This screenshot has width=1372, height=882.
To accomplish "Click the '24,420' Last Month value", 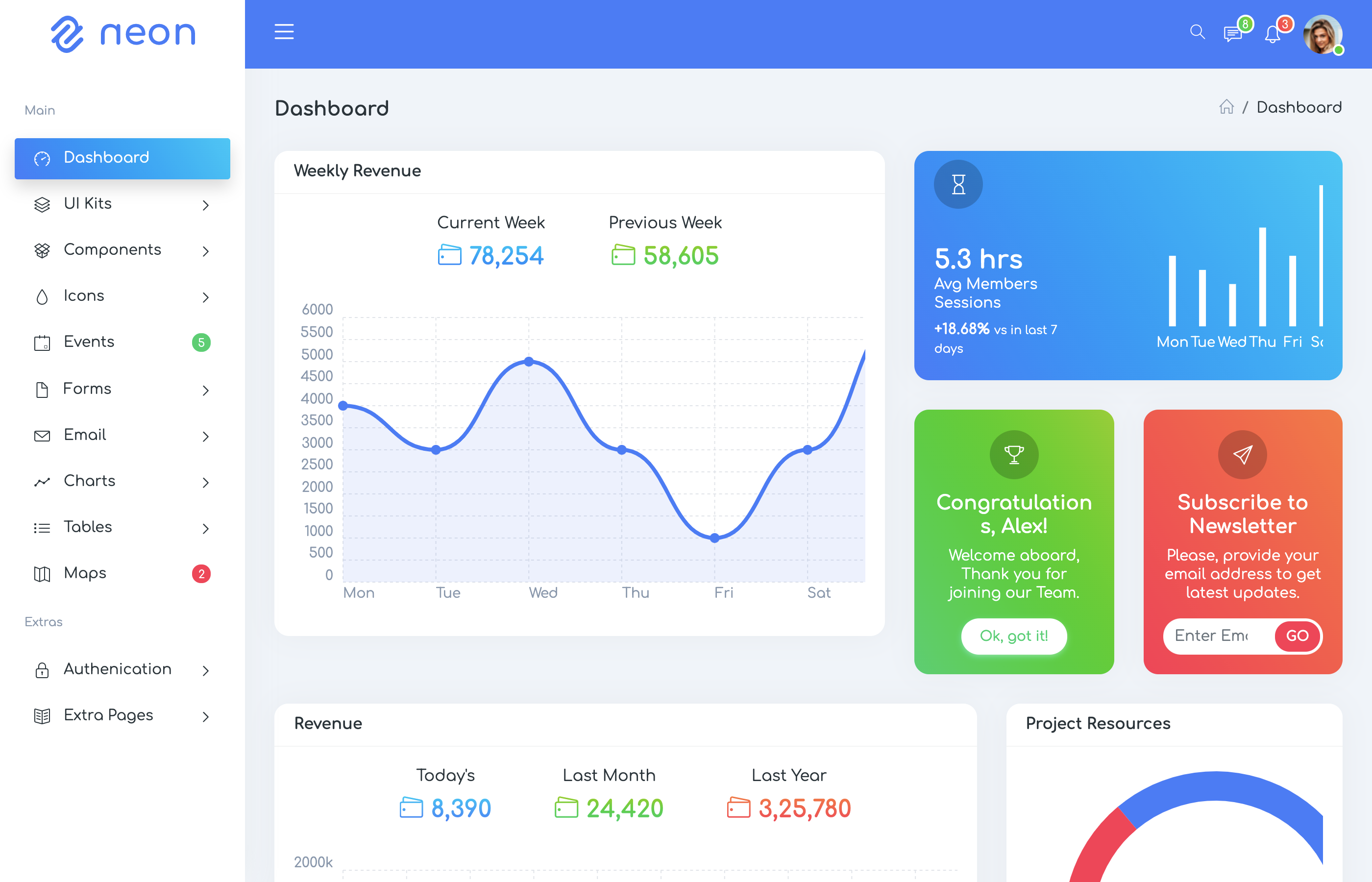I will pos(625,808).
